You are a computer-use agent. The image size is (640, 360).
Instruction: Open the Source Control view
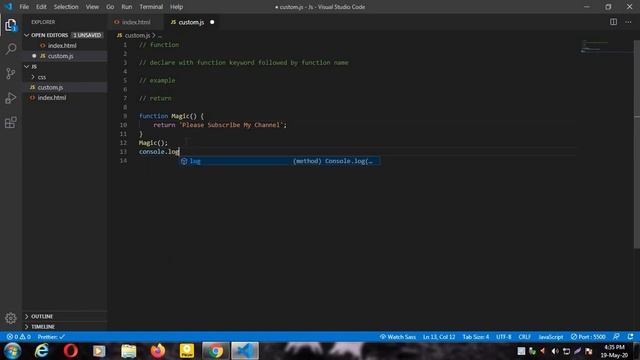click(11, 73)
